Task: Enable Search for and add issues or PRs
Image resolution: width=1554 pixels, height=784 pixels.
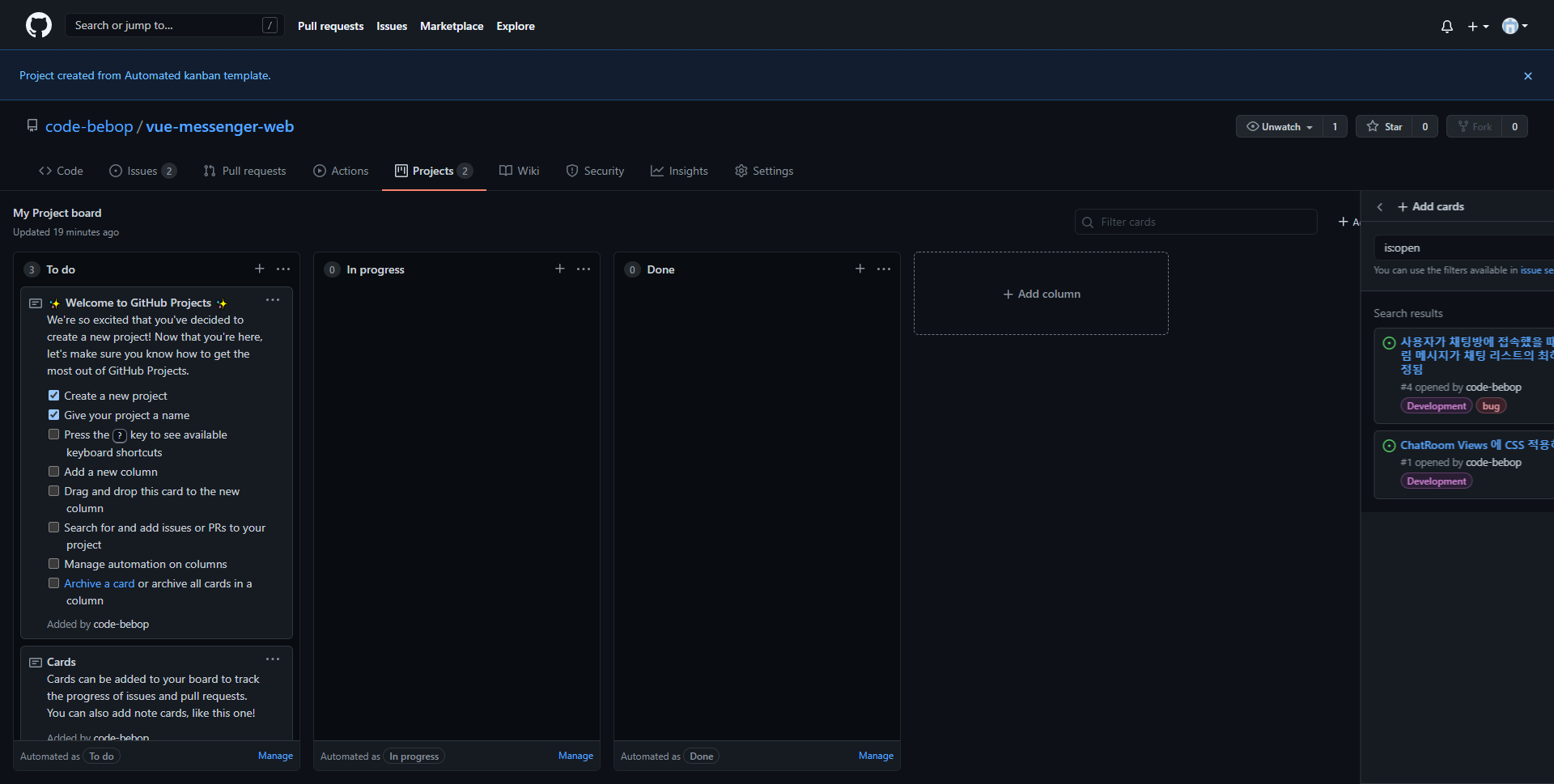Action: click(54, 527)
